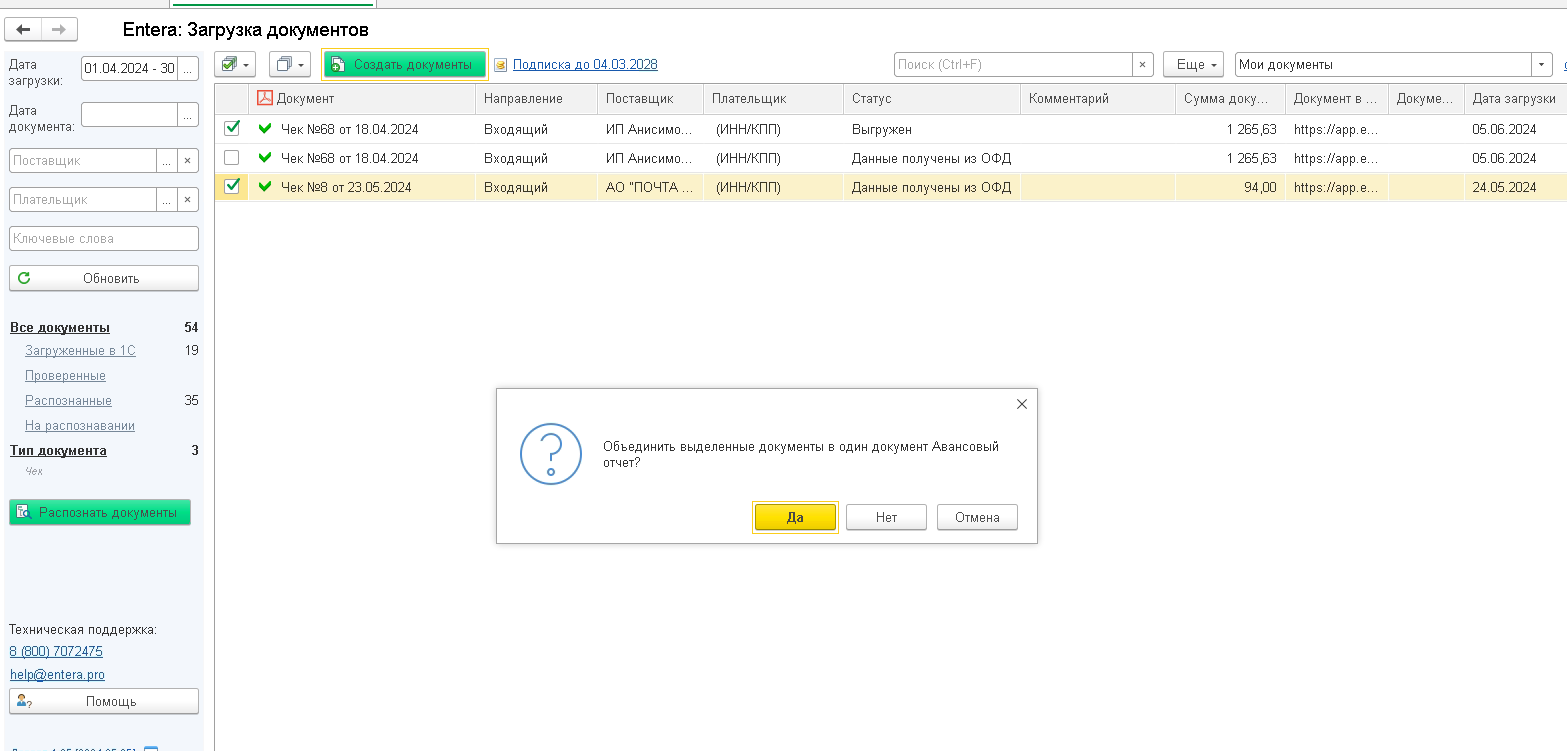Sort by the Направление column header

(536, 99)
